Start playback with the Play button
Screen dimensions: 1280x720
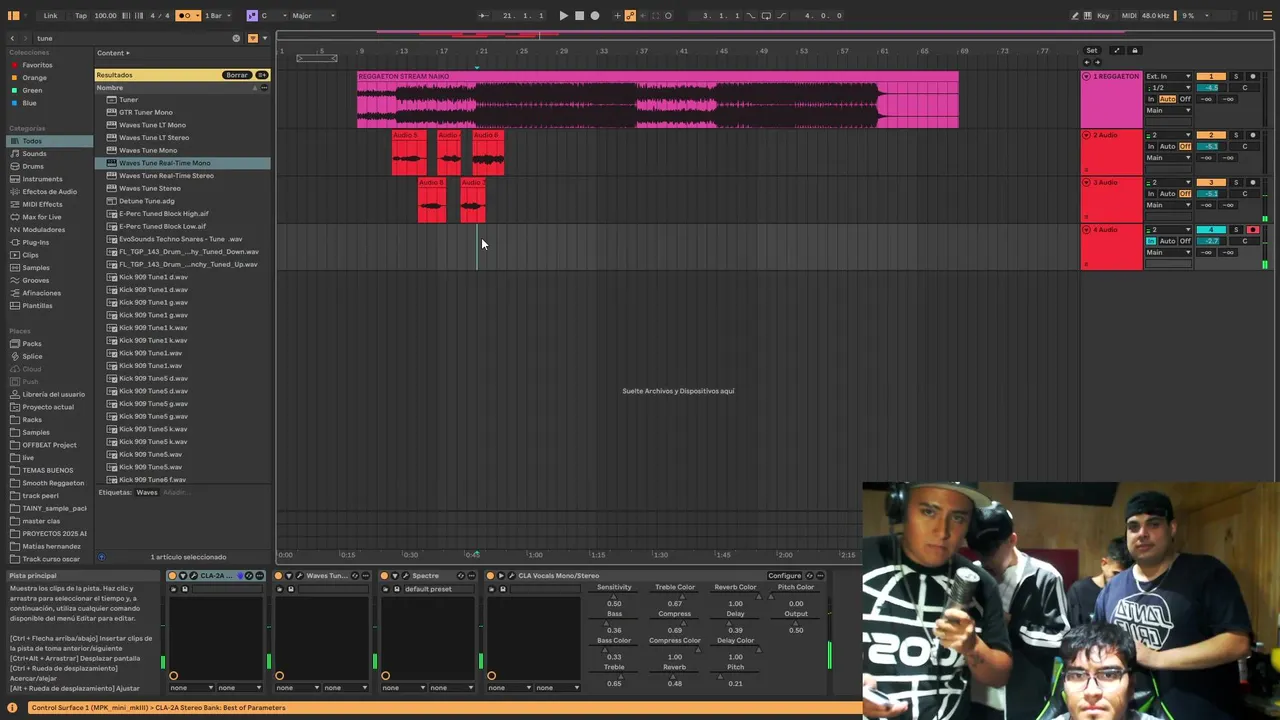tap(563, 15)
